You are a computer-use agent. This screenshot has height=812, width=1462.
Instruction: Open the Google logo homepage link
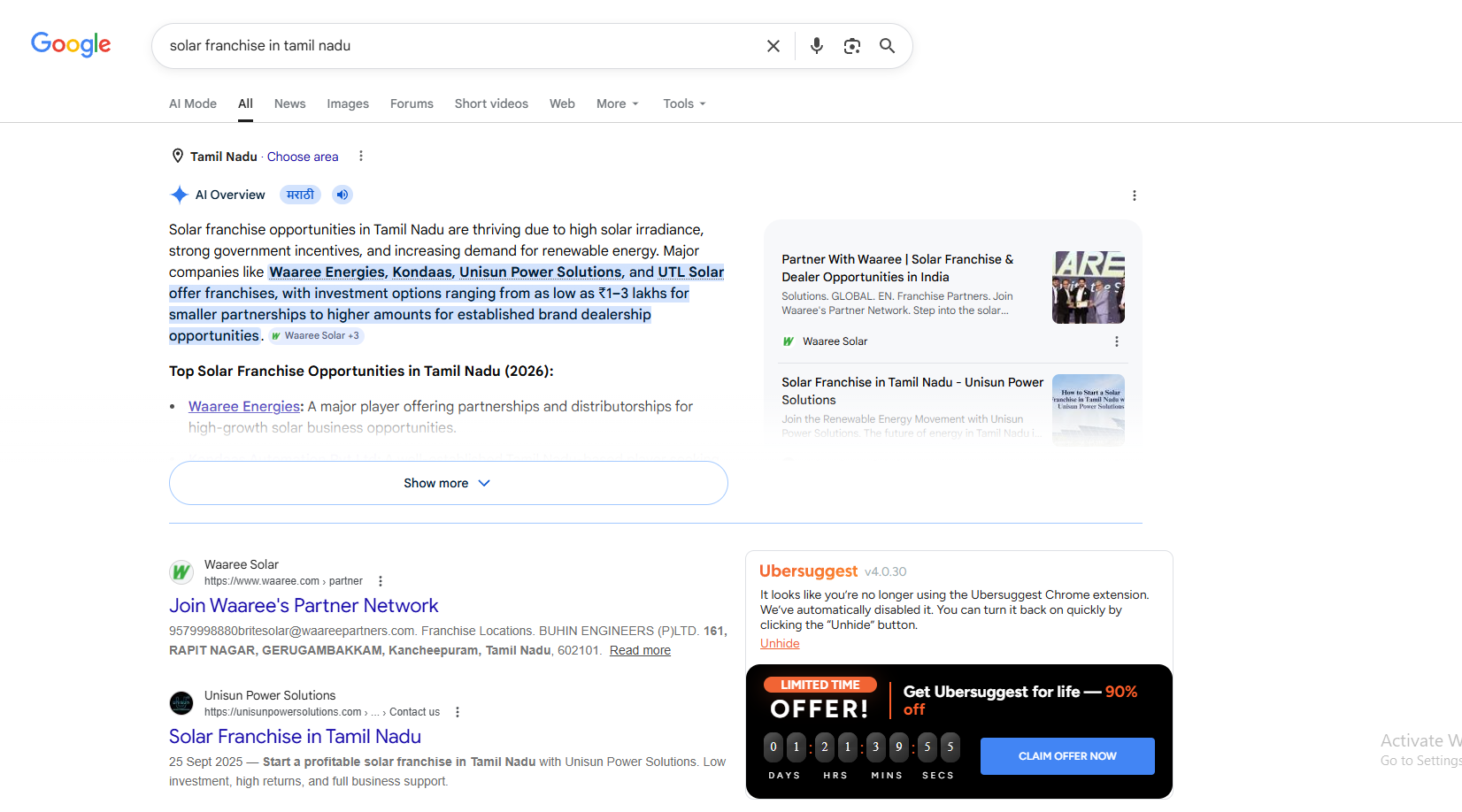click(71, 44)
